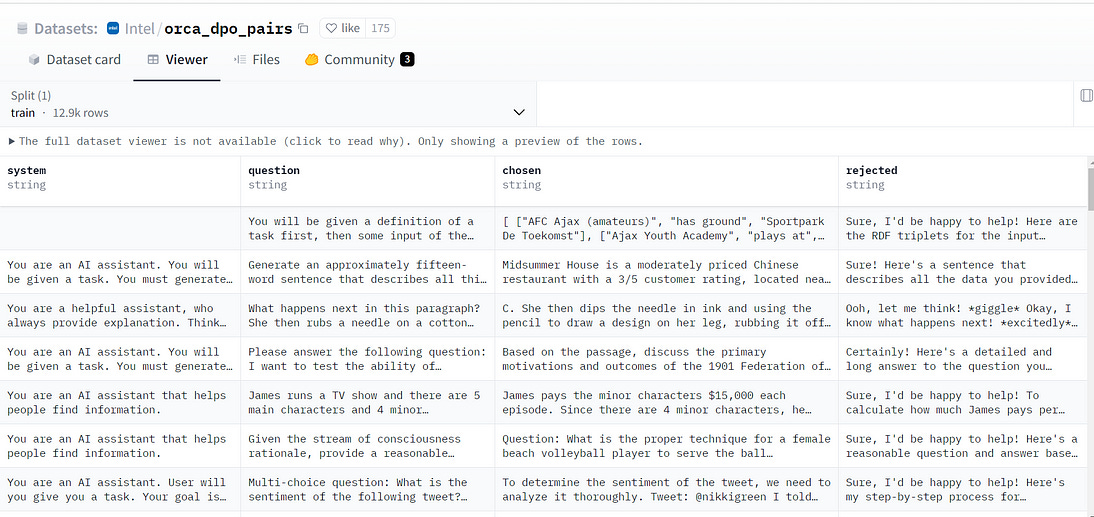
Task: Like the dataset
Action: click(x=343, y=29)
